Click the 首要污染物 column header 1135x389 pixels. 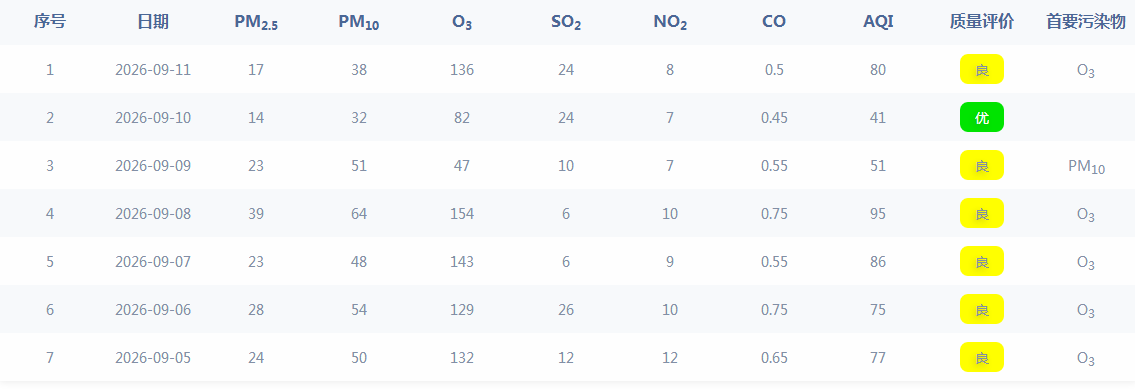click(x=1086, y=22)
